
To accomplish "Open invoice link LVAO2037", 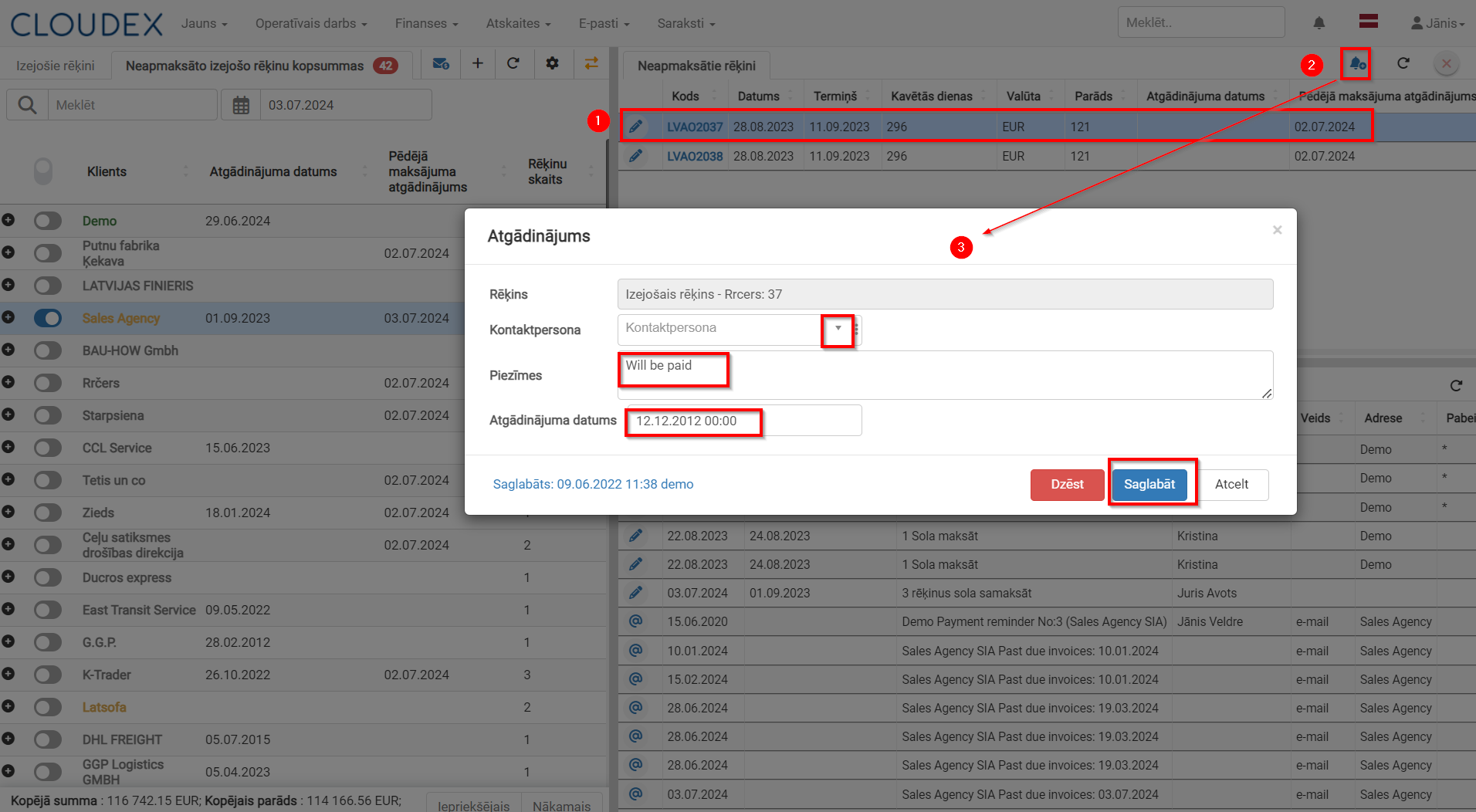I will tap(695, 127).
